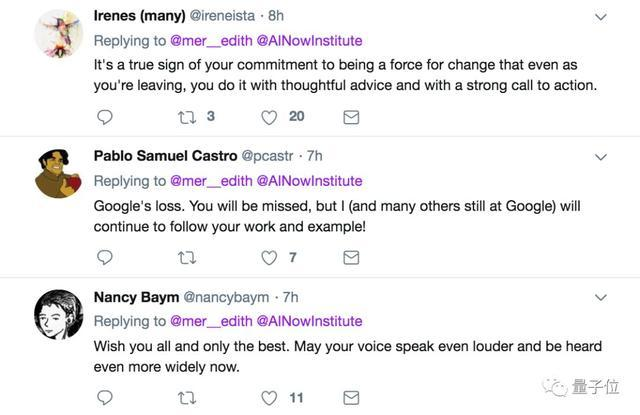Like Nancy Baym's tweet with 11 likes
This screenshot has width=640, height=415.
(268, 398)
